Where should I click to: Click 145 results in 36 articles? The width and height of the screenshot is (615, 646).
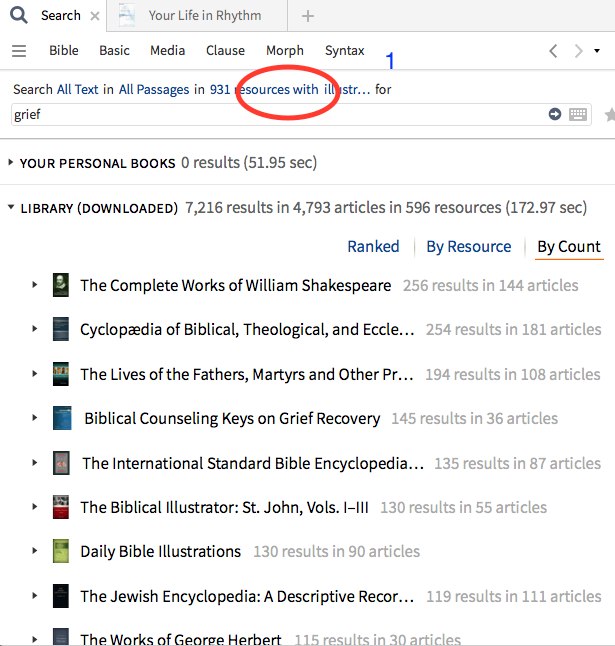tap(475, 419)
